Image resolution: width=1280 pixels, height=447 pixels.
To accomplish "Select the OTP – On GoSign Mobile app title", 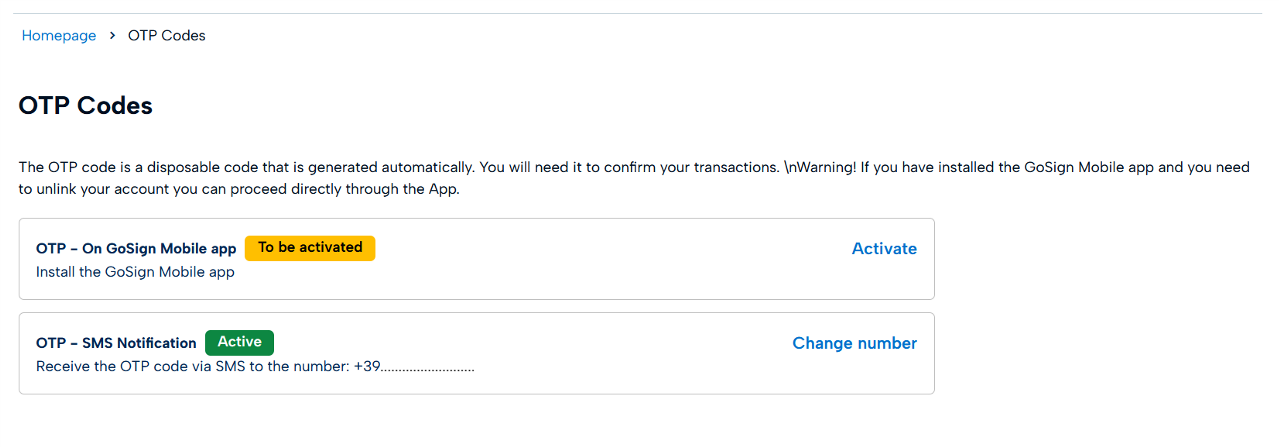I will [x=136, y=249].
